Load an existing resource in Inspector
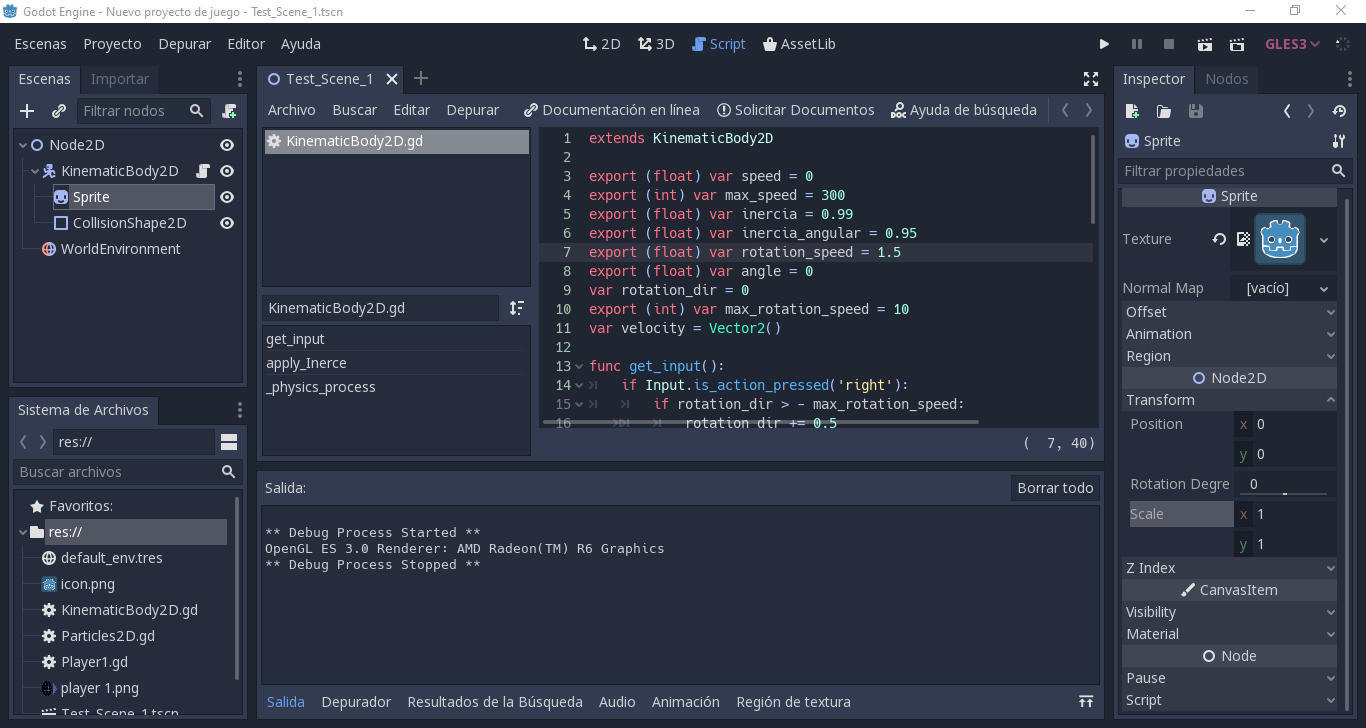The image size is (1366, 728). 1164,111
